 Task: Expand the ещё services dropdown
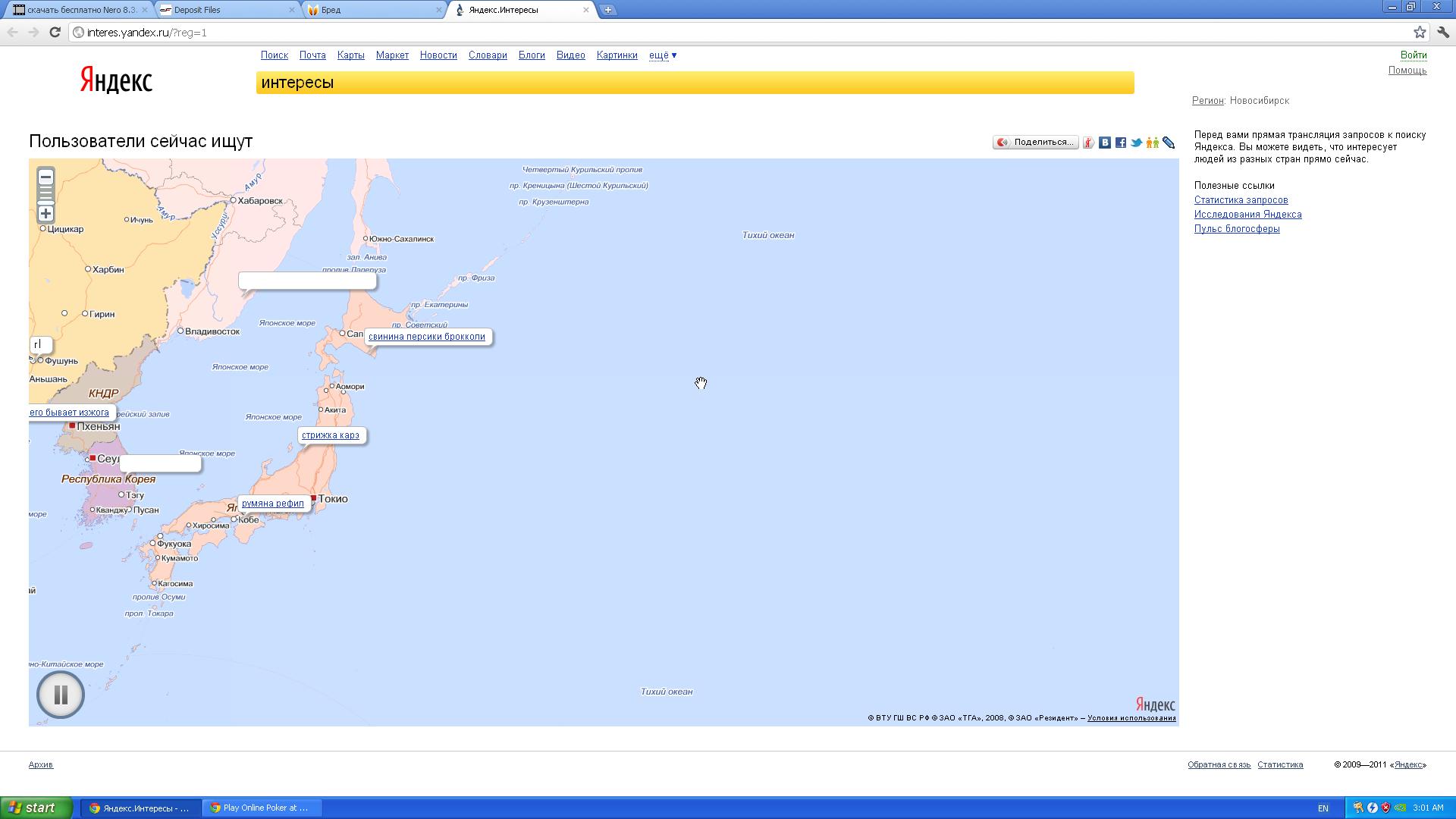tap(663, 55)
